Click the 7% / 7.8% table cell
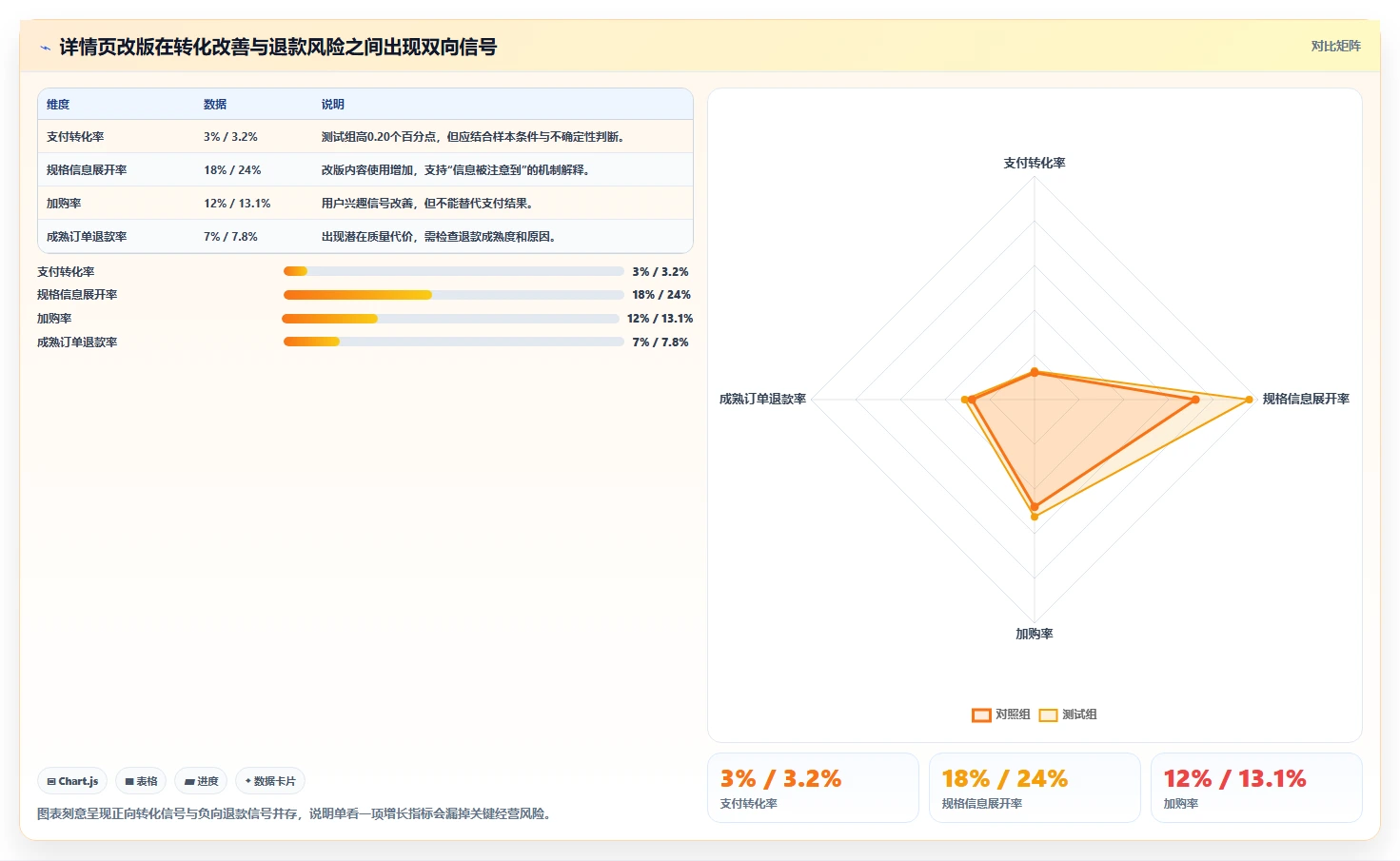 pyautogui.click(x=230, y=237)
